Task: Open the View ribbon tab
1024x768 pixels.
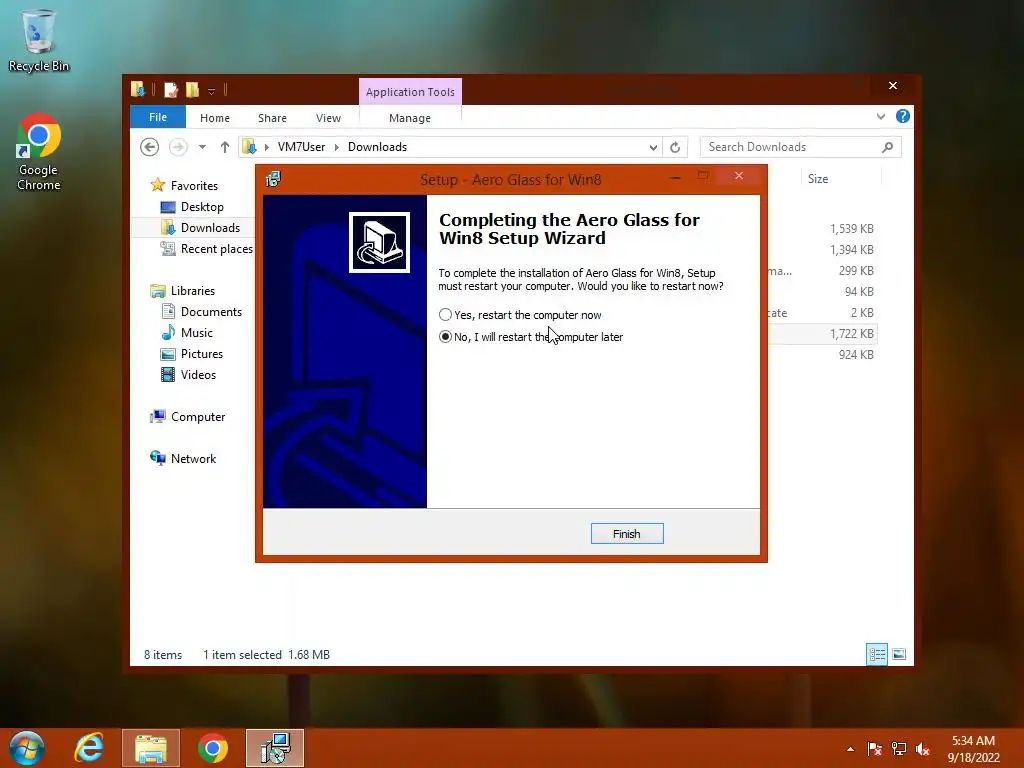Action: tap(328, 118)
